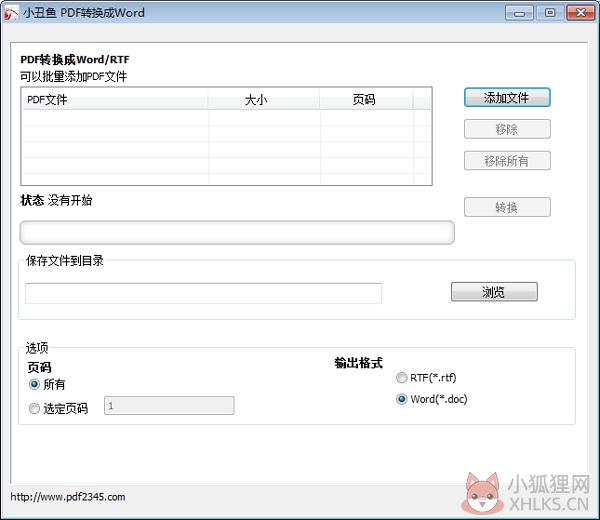Click the 移除 button

click(507, 129)
